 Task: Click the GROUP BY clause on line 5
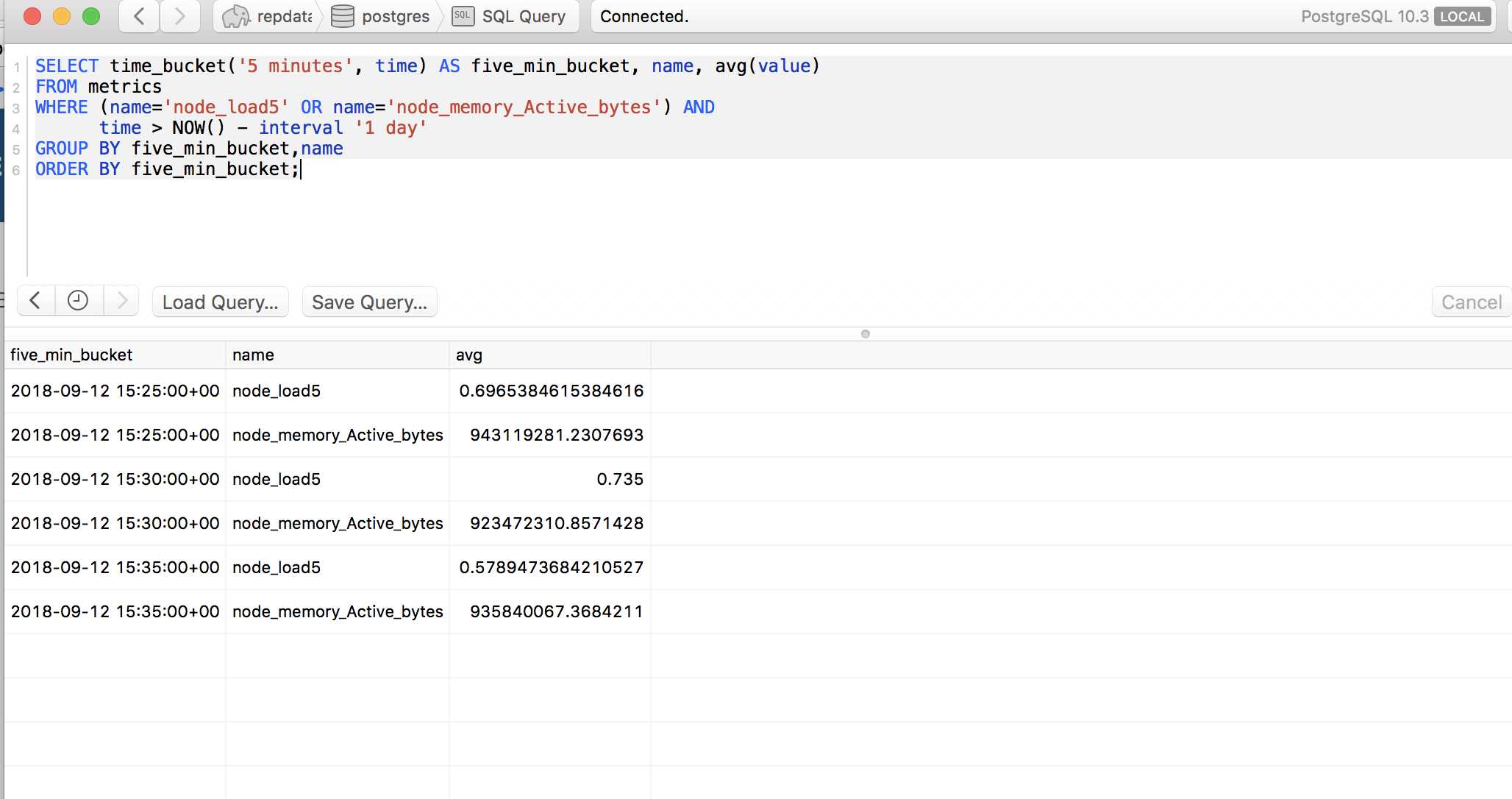(x=189, y=149)
